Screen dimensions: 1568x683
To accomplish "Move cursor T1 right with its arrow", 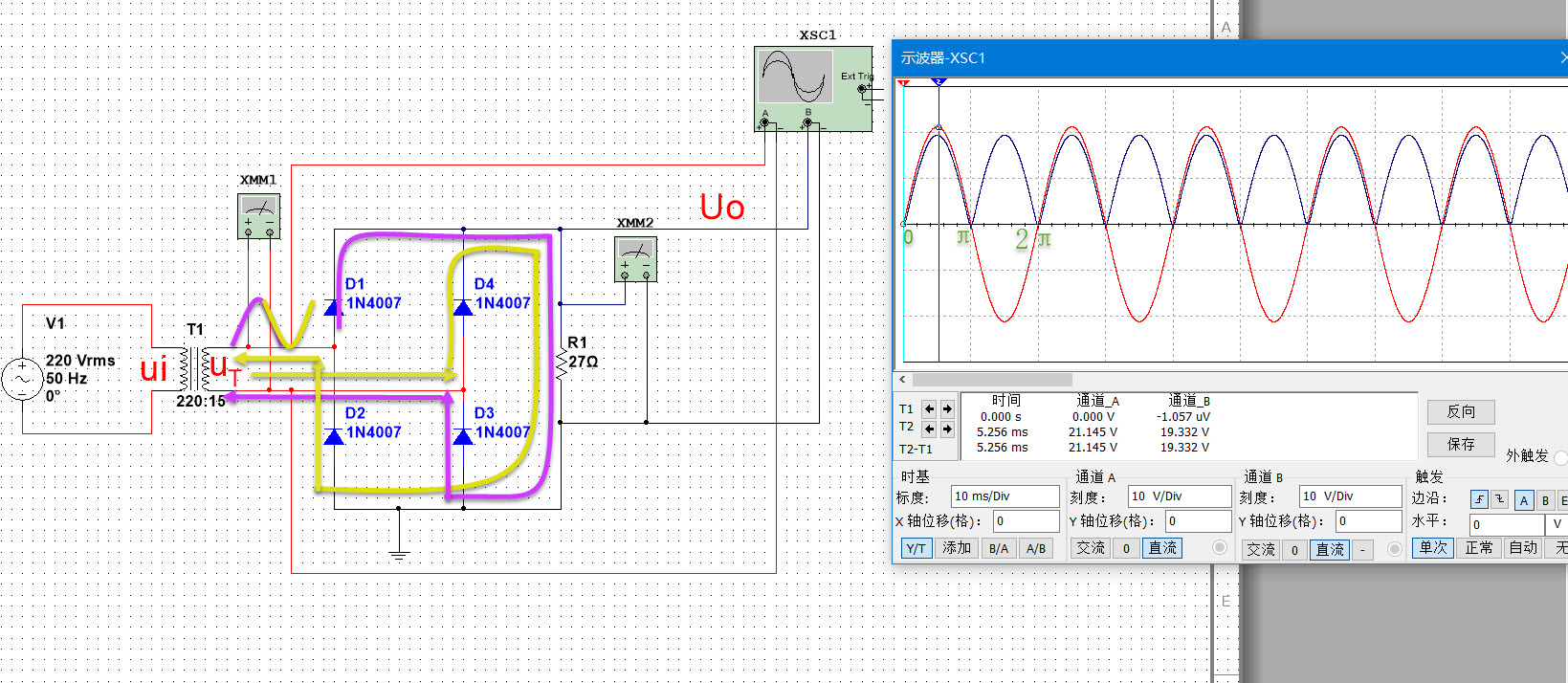I will pos(947,408).
